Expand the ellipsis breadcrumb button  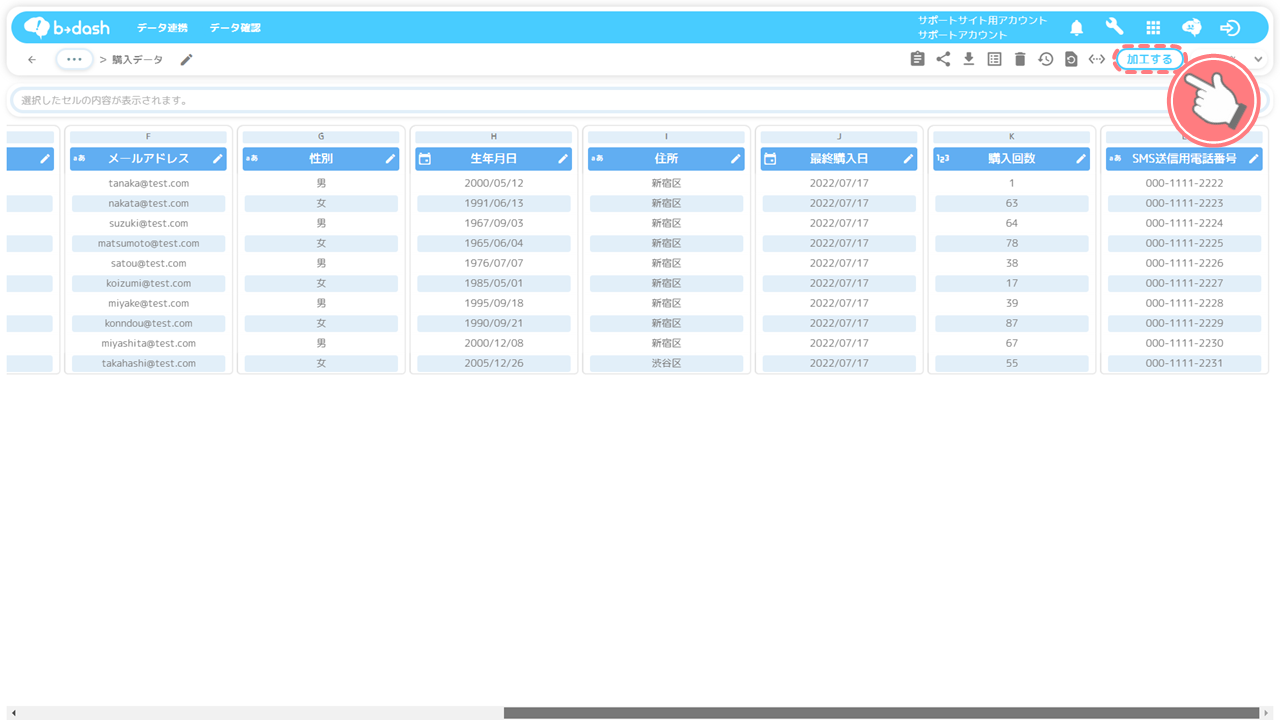coord(74,60)
